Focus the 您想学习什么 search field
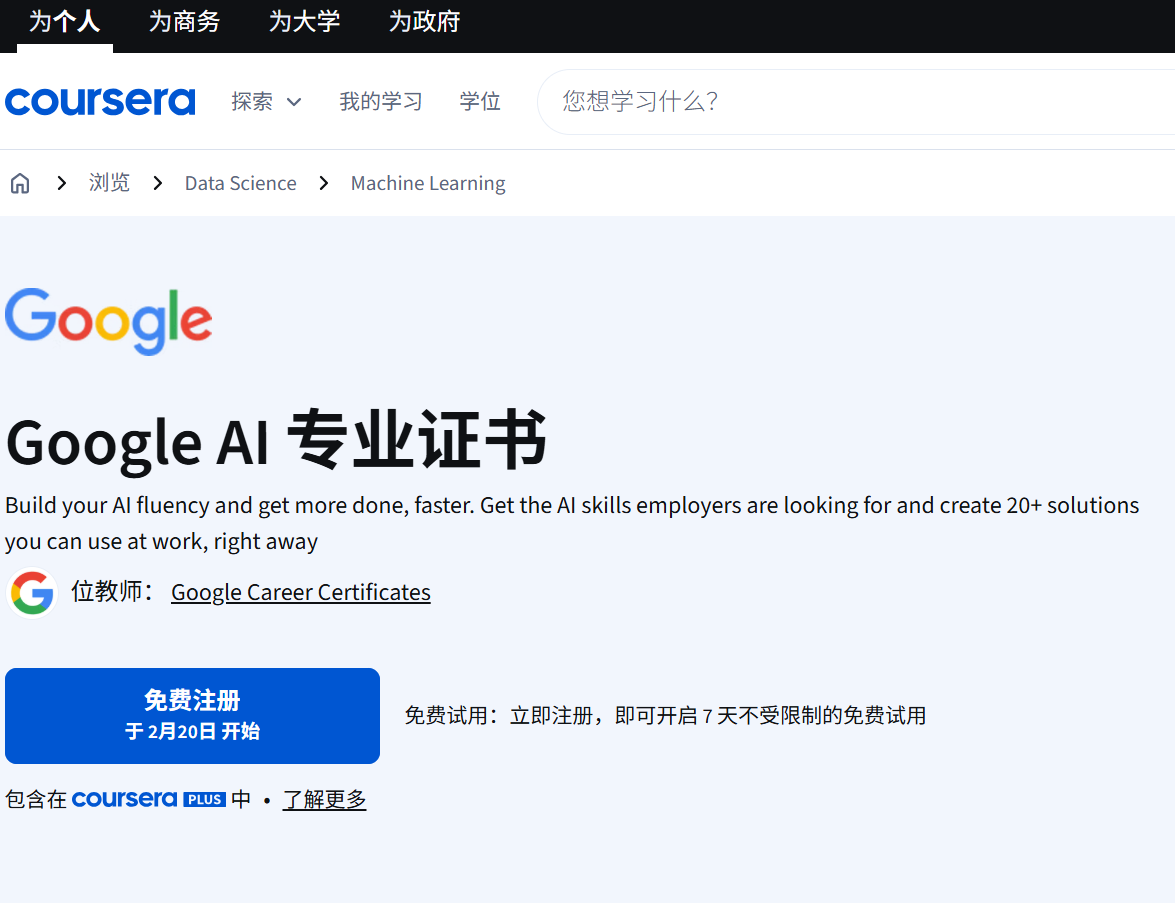This screenshot has width=1175, height=903. (x=856, y=102)
